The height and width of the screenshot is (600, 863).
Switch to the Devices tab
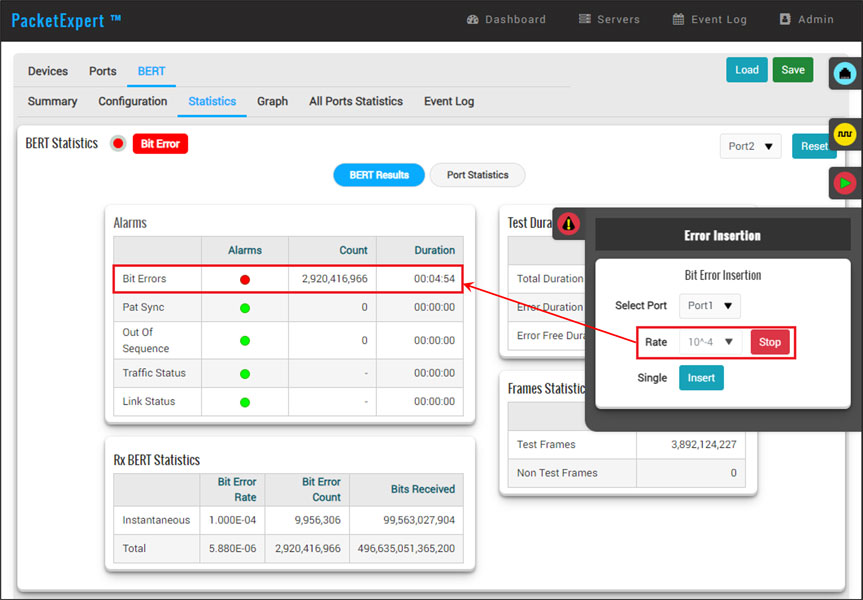coord(48,71)
